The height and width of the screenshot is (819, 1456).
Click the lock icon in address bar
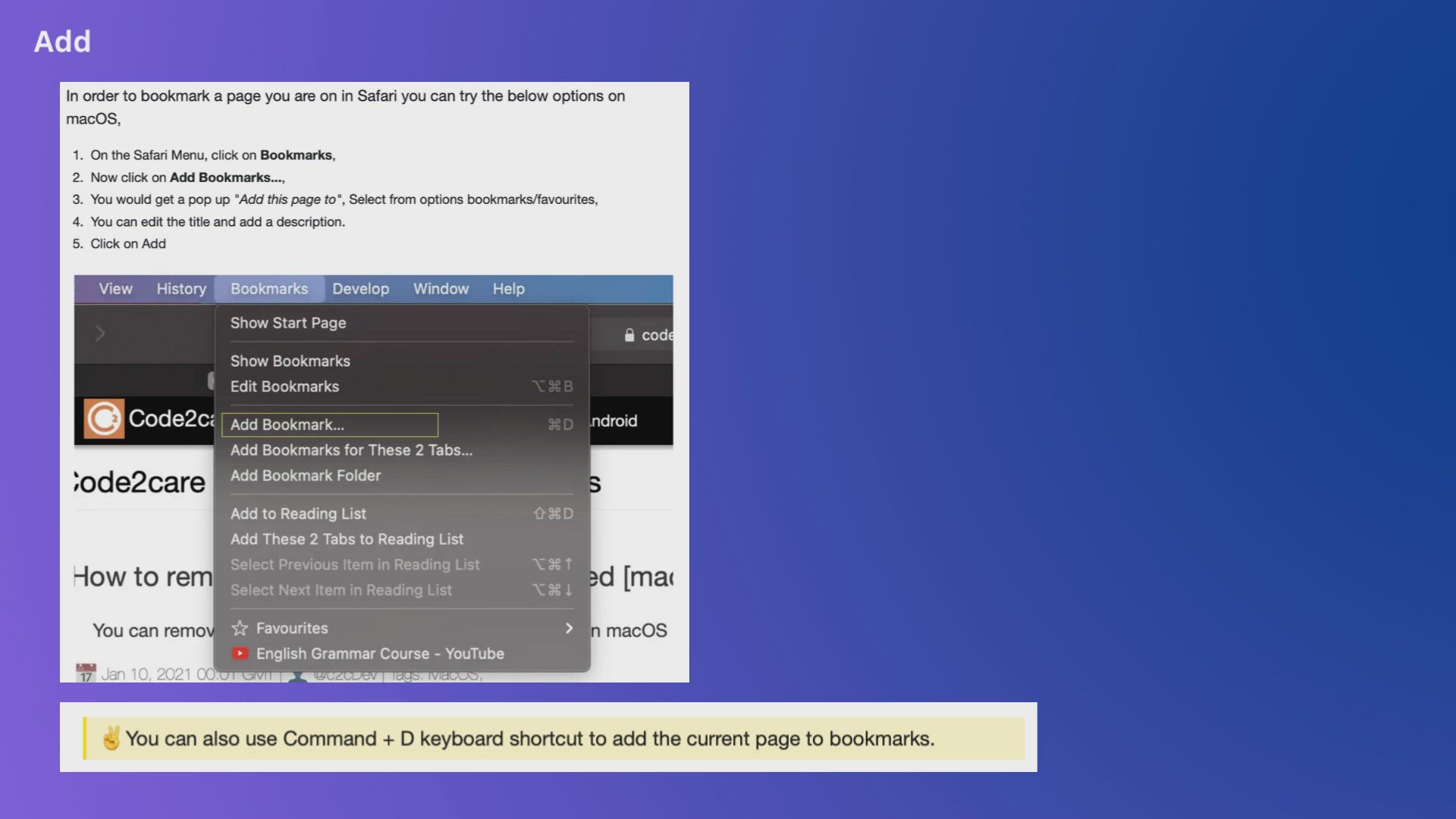click(x=629, y=335)
